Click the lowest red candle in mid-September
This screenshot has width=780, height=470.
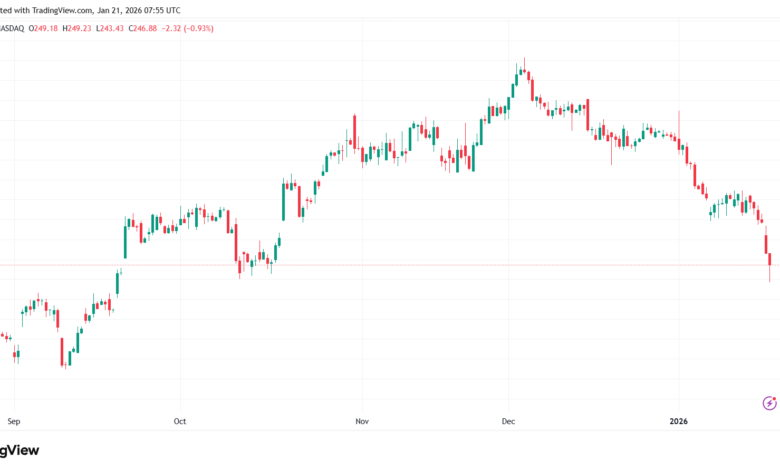pyautogui.click(x=62, y=351)
